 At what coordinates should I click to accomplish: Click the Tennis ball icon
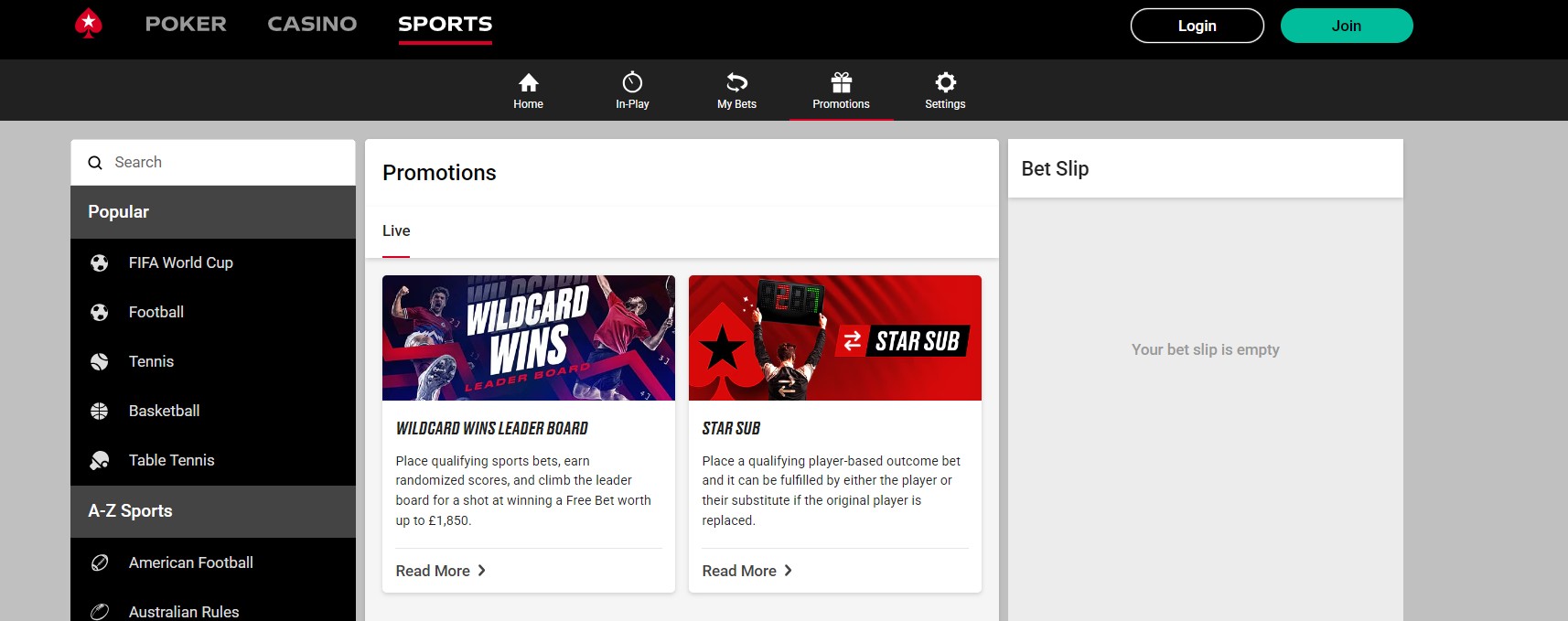pyautogui.click(x=100, y=362)
